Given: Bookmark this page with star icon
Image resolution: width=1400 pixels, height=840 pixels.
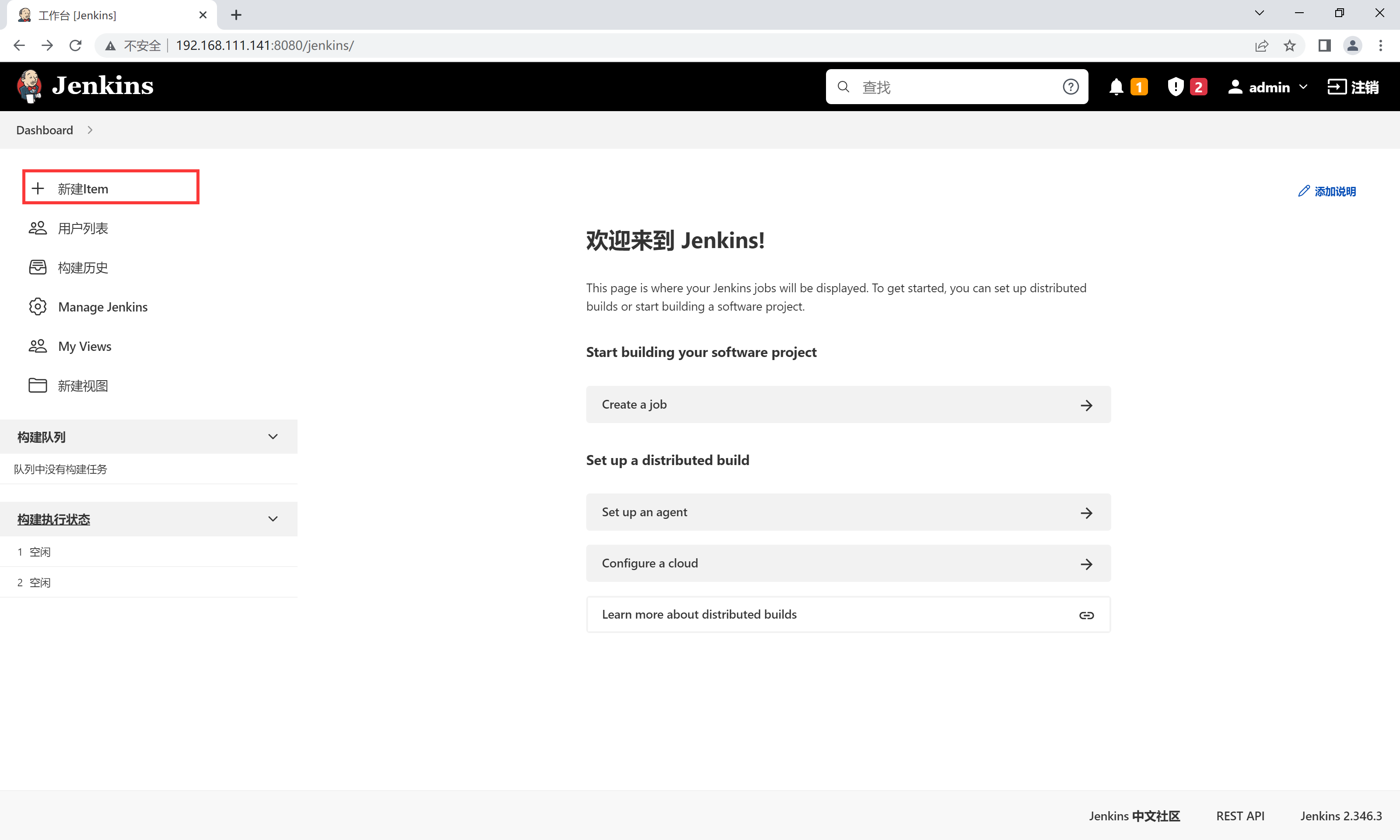Looking at the screenshot, I should pyautogui.click(x=1289, y=45).
